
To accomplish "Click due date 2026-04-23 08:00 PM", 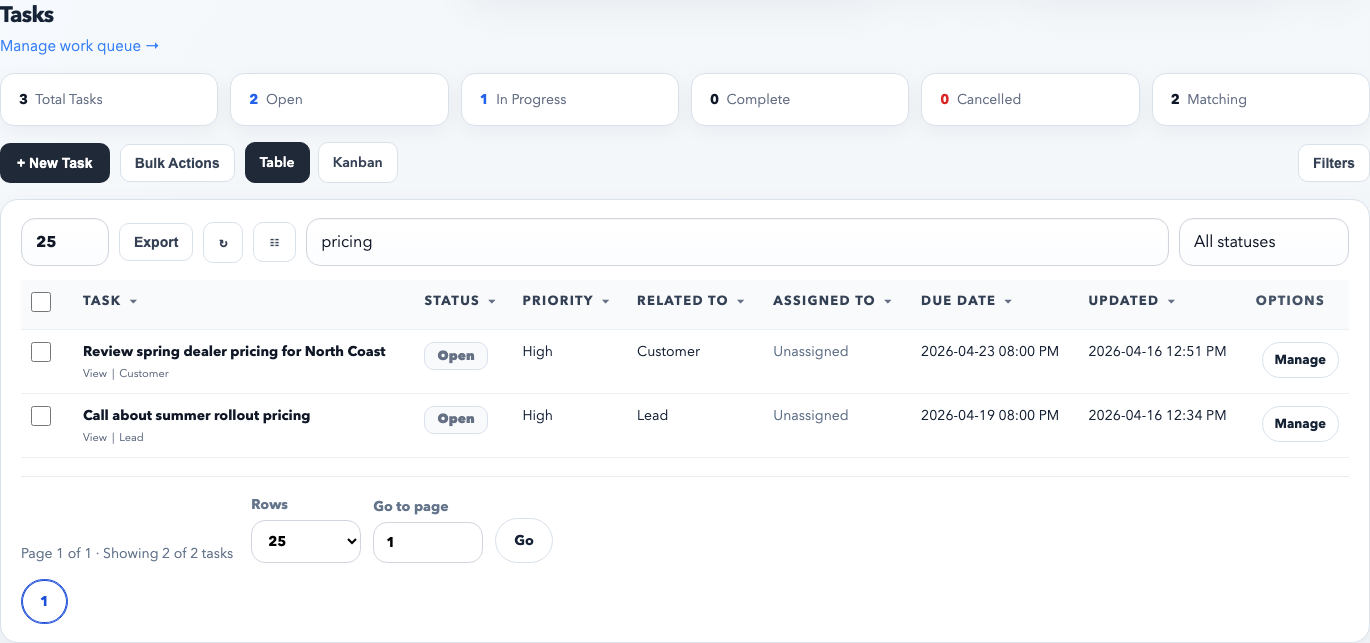I will [x=990, y=351].
